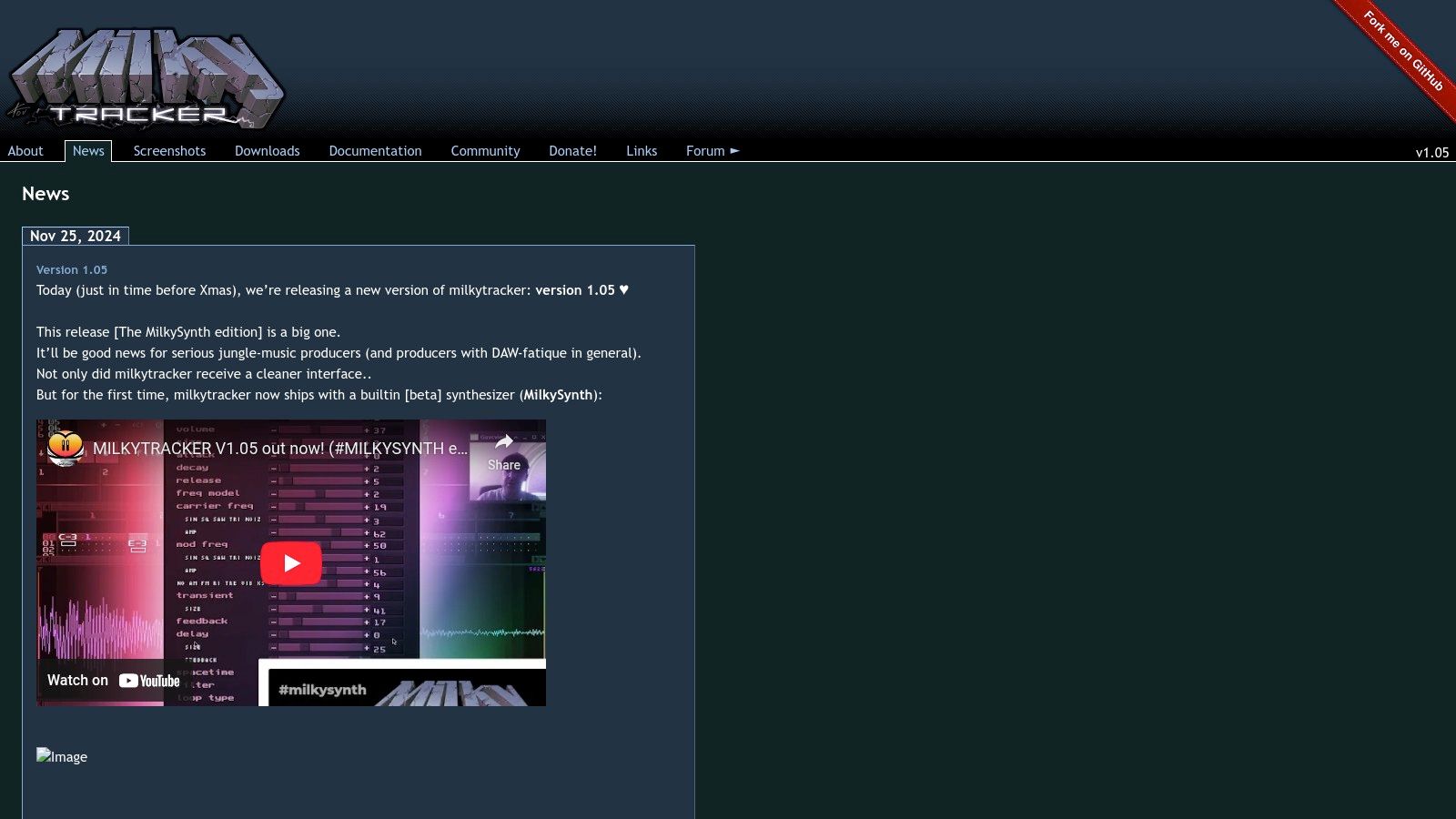Viewport: 1456px width, 819px height.
Task: Click Watch on YouTube button
Action: tap(114, 681)
